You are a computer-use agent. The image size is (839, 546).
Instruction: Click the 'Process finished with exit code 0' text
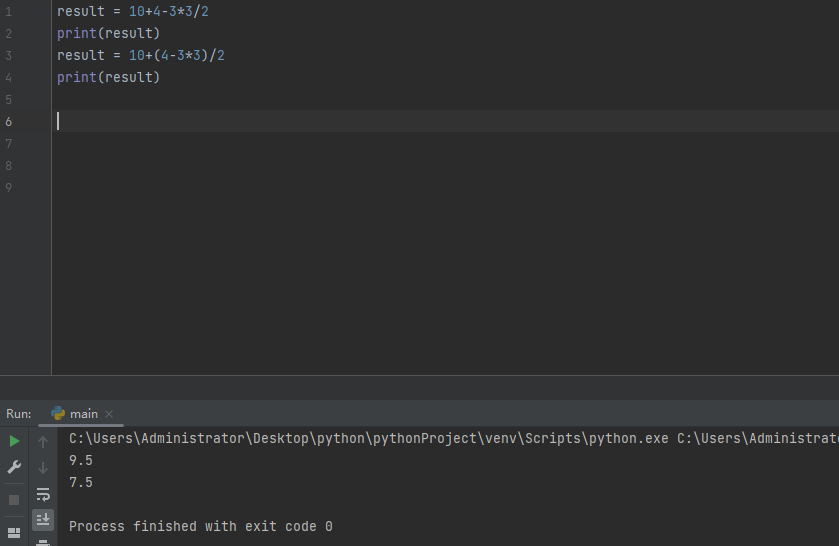pos(201,526)
